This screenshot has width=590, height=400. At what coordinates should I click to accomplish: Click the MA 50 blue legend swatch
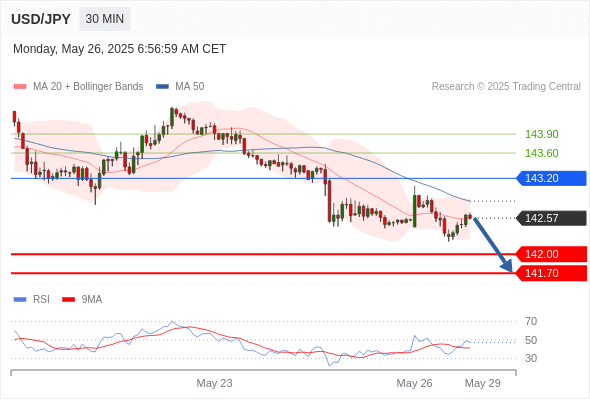point(162,87)
